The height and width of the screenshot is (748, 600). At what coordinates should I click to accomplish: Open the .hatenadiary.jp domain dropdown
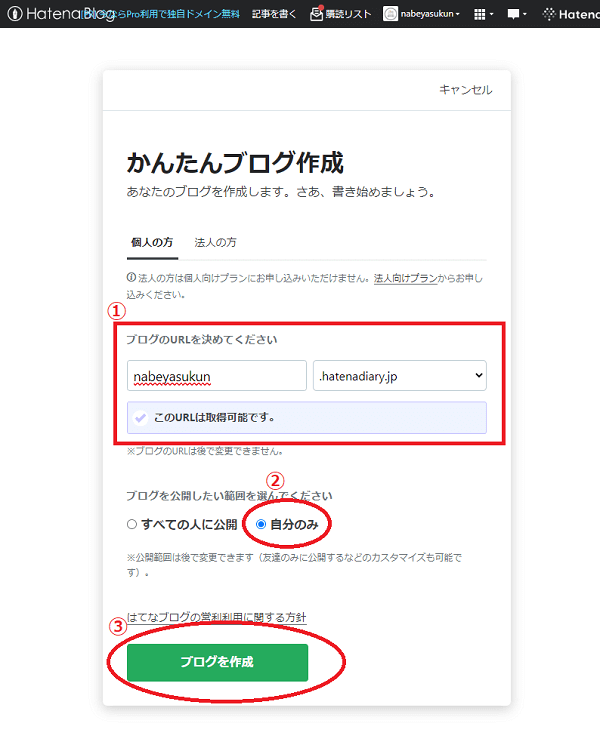point(400,376)
